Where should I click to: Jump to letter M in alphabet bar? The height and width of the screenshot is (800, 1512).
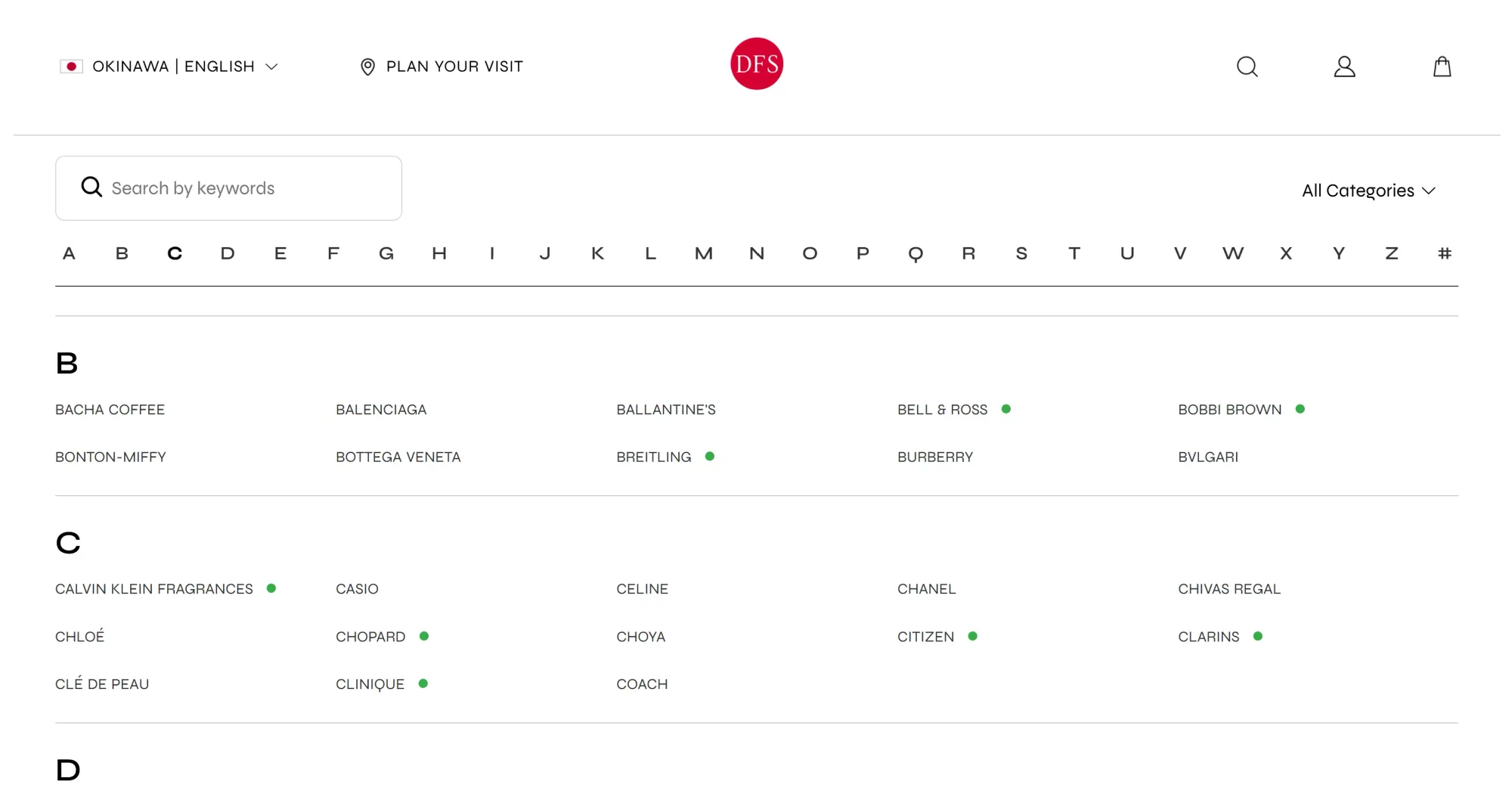[x=704, y=253]
